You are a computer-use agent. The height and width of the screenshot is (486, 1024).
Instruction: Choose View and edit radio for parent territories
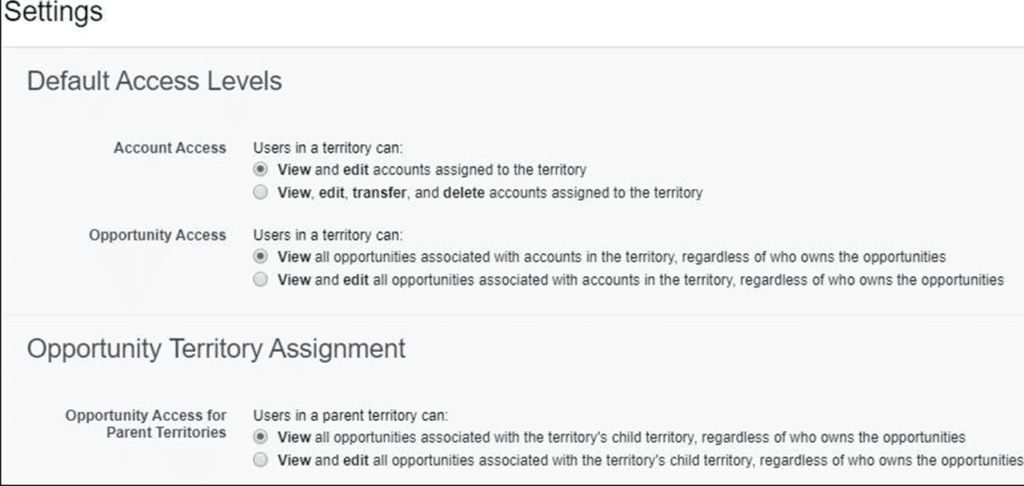[261, 460]
